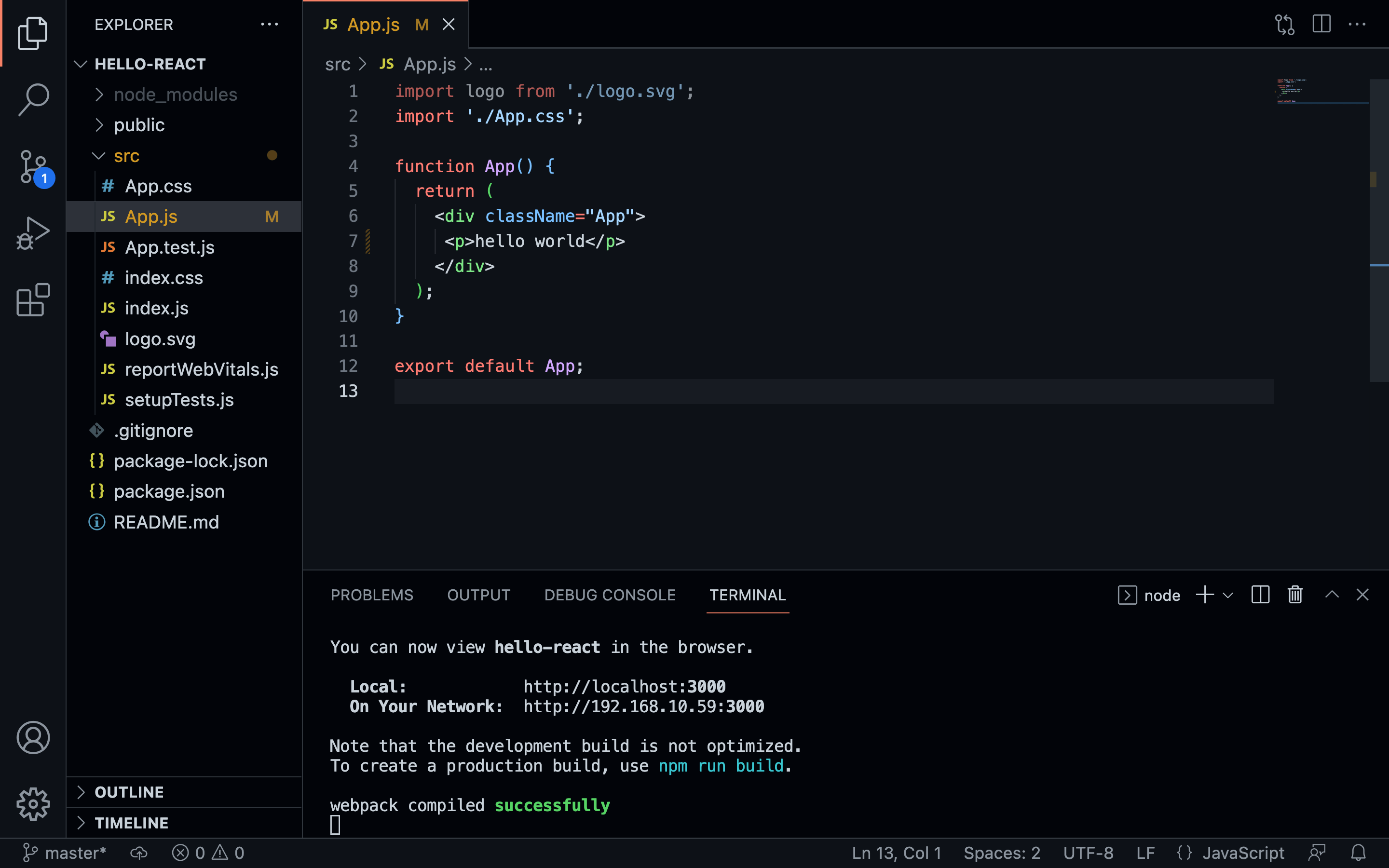Switch to the DEBUG CONSOLE tab
Image resolution: width=1389 pixels, height=868 pixels.
[610, 595]
